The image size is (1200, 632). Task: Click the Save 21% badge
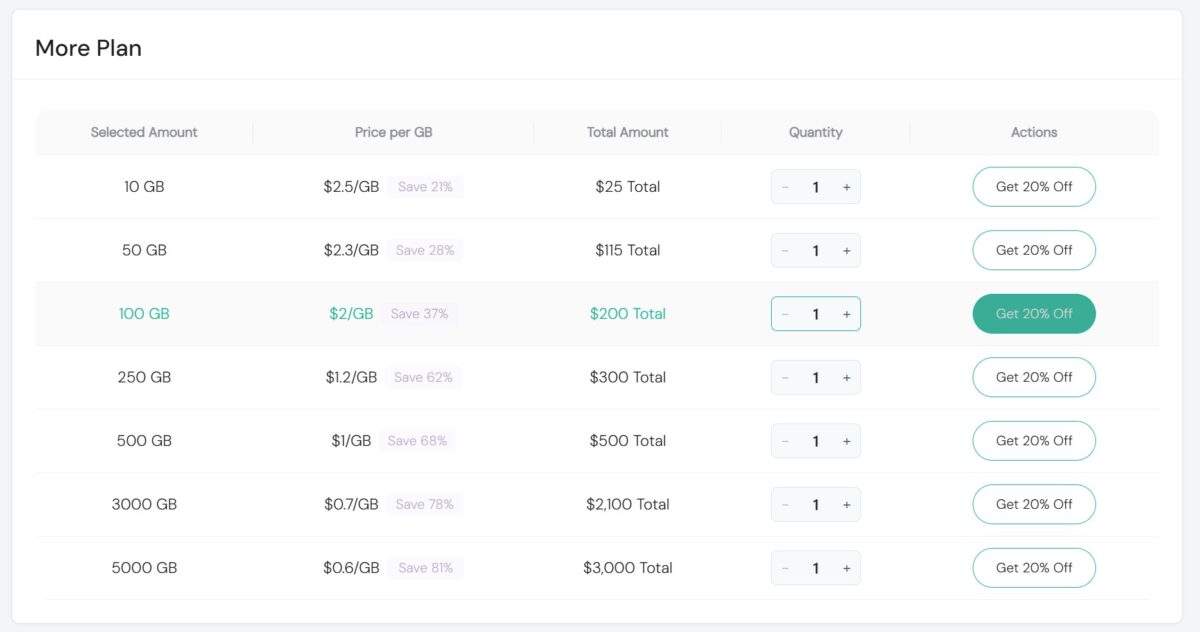coord(425,187)
